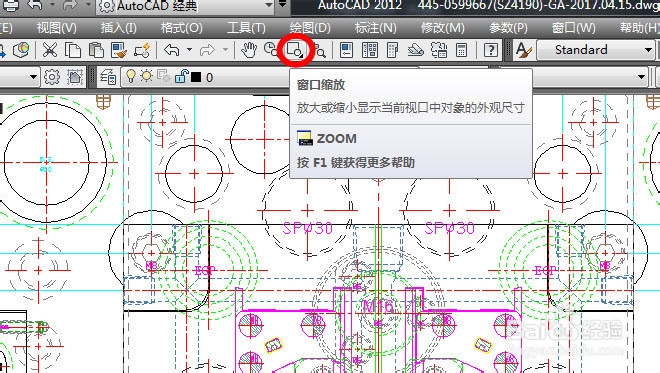Click layer 0 black color swatch
The width and height of the screenshot is (660, 373).
(196, 77)
